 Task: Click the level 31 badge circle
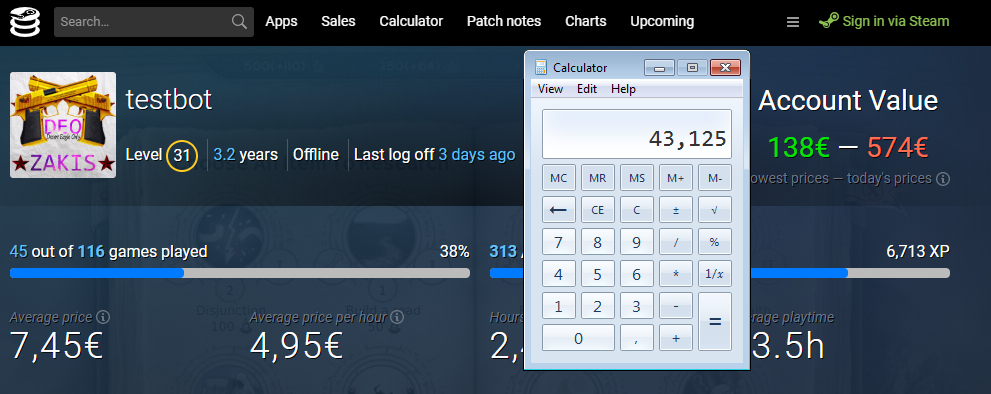tap(182, 156)
